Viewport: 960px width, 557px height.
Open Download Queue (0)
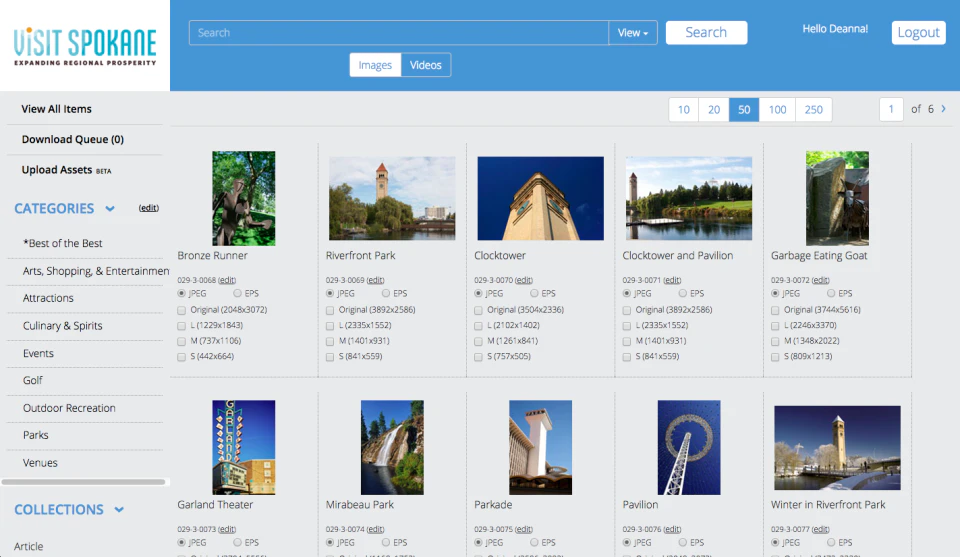click(x=73, y=140)
